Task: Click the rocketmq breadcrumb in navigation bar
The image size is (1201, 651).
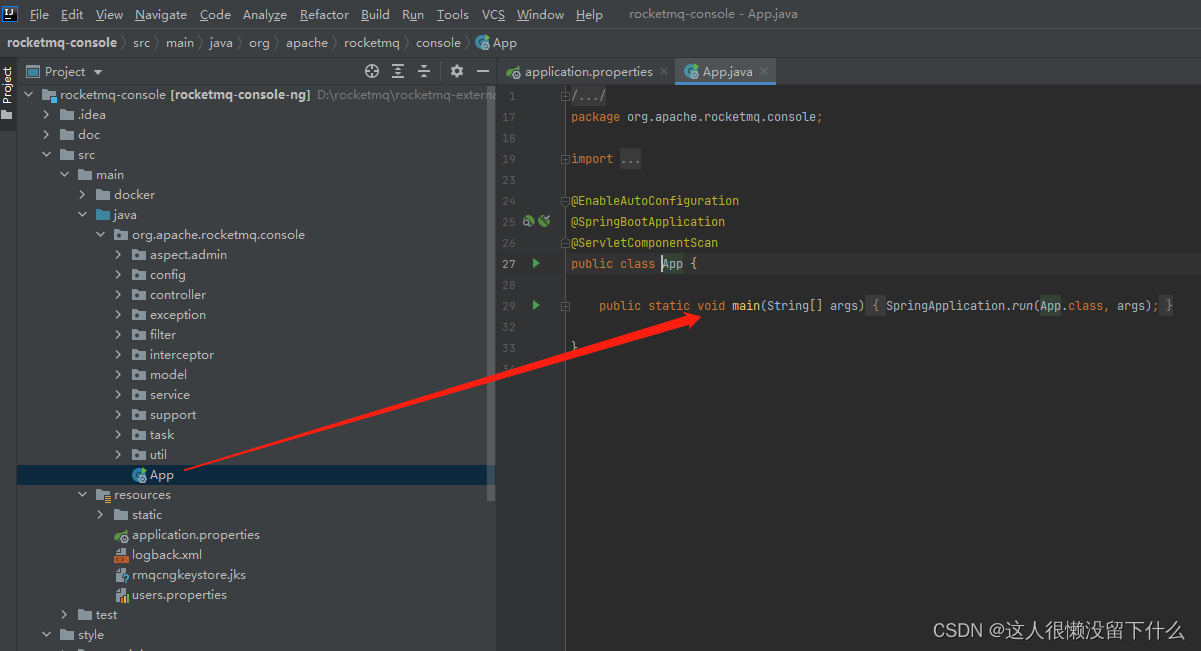Action: [x=371, y=43]
